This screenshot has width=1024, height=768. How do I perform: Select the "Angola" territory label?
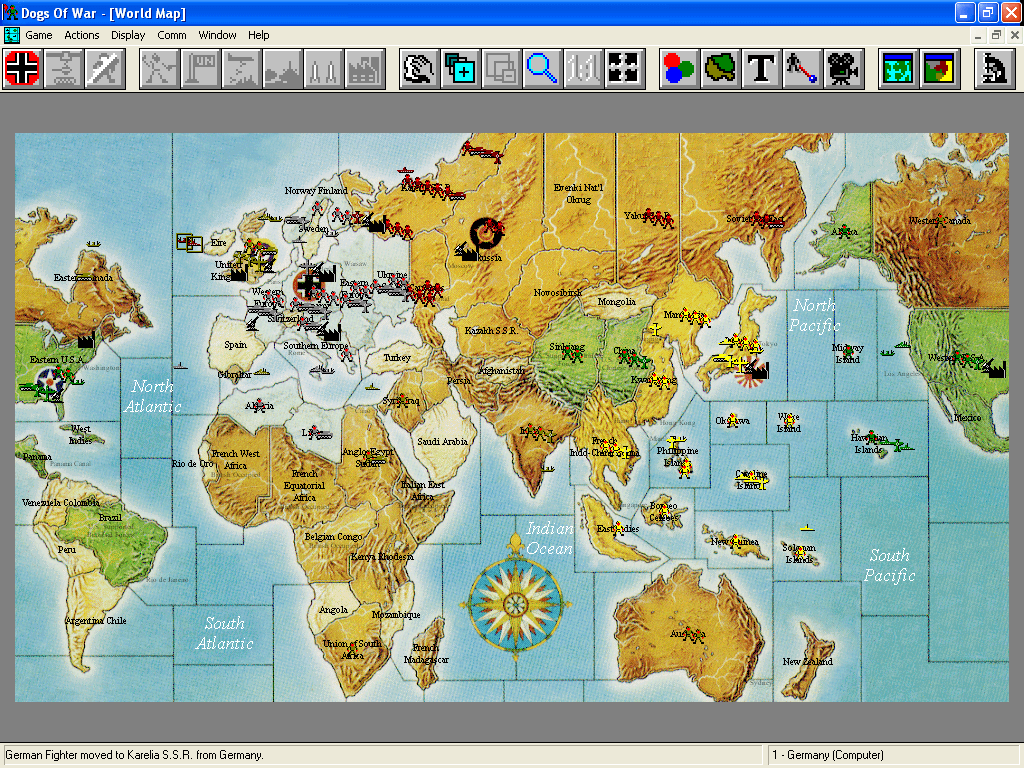(333, 610)
